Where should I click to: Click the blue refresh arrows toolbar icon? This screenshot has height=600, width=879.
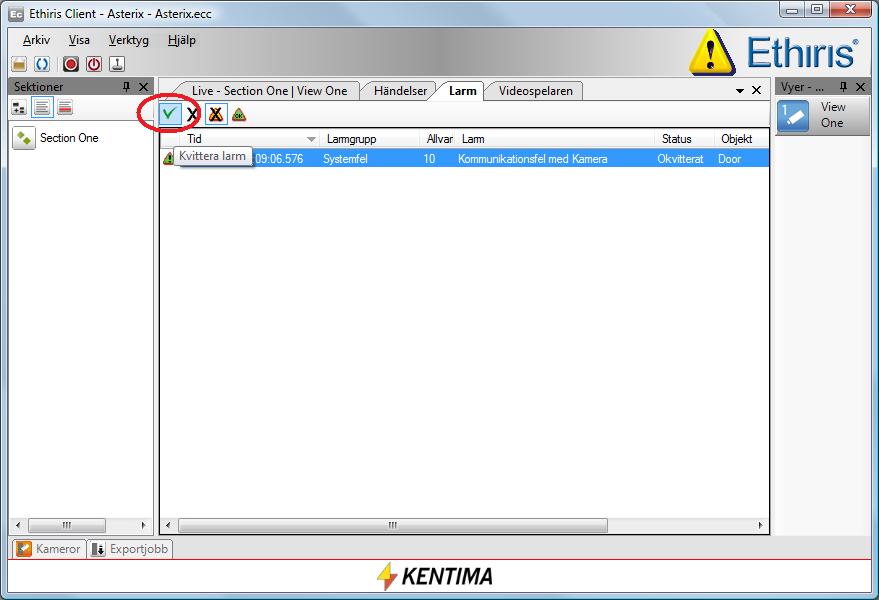[x=42, y=64]
